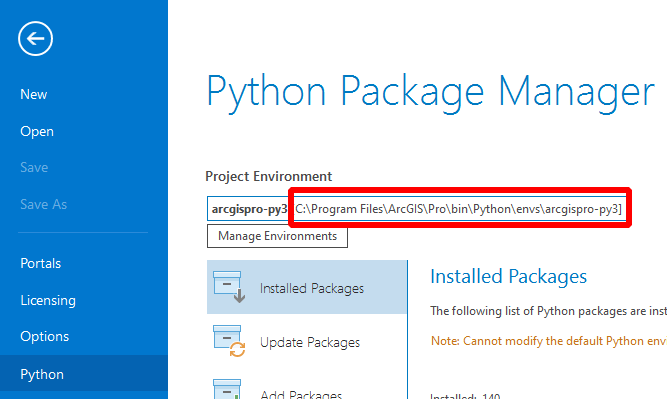Open the Portals page
Screen dimensions: 667x399
point(40,263)
